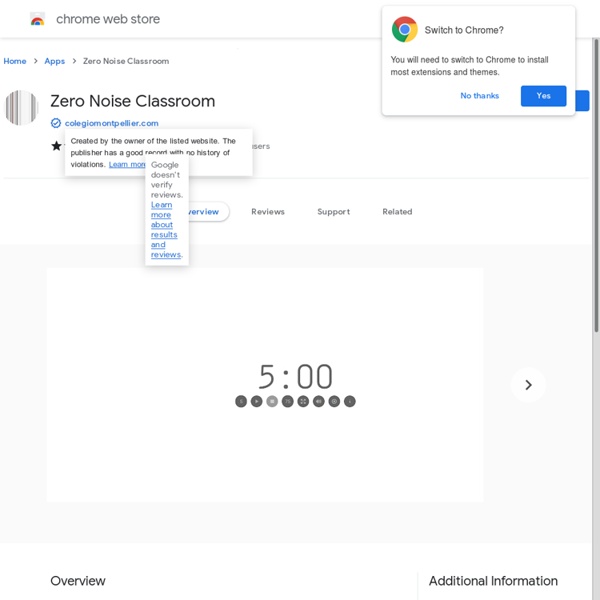Go to the Home breadcrumb
600x600 pixels.
point(15,61)
